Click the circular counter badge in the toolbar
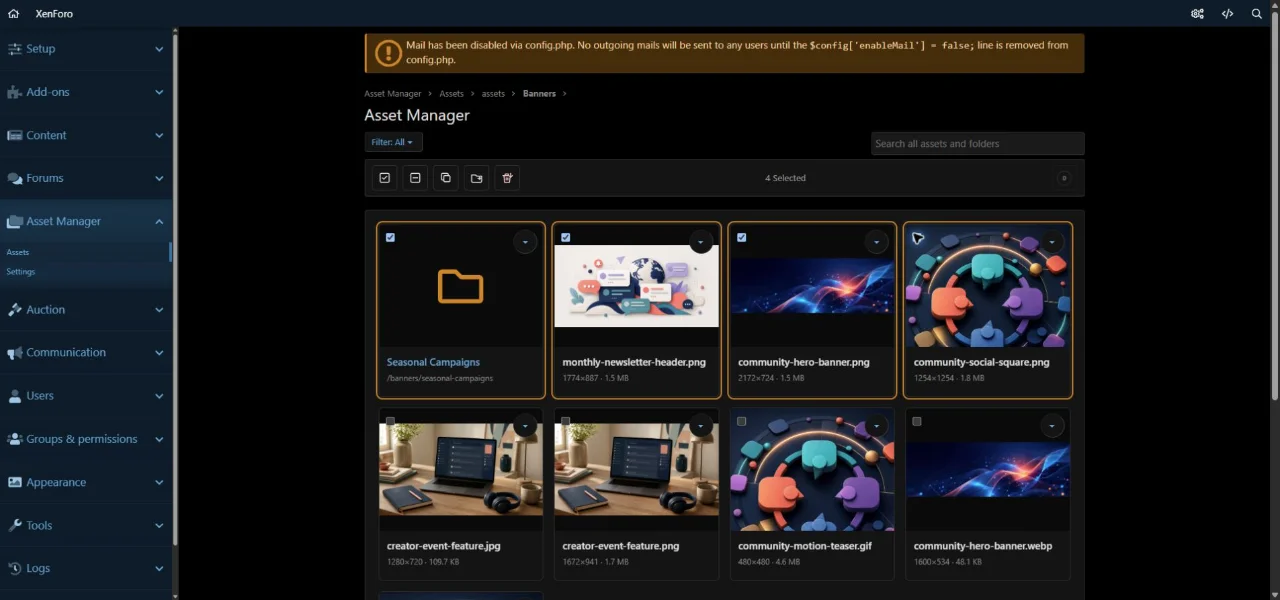This screenshot has height=600, width=1280. click(1064, 178)
